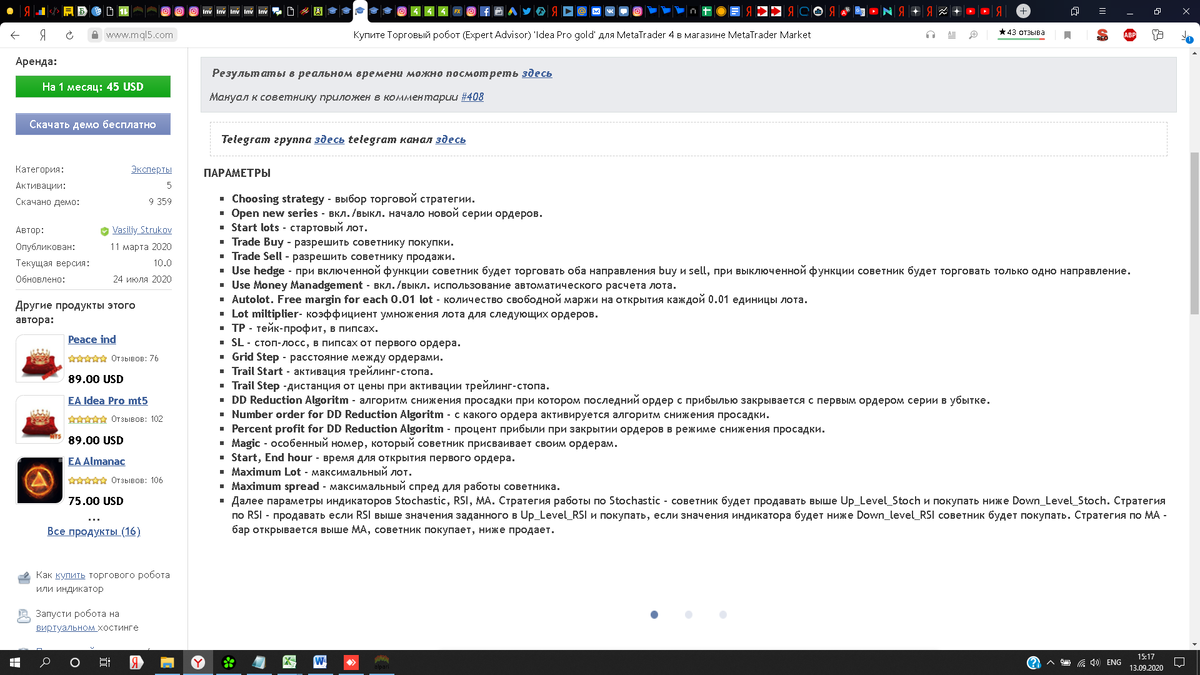Go back with the browser back arrow
The width and height of the screenshot is (1200, 675).
(15, 34)
